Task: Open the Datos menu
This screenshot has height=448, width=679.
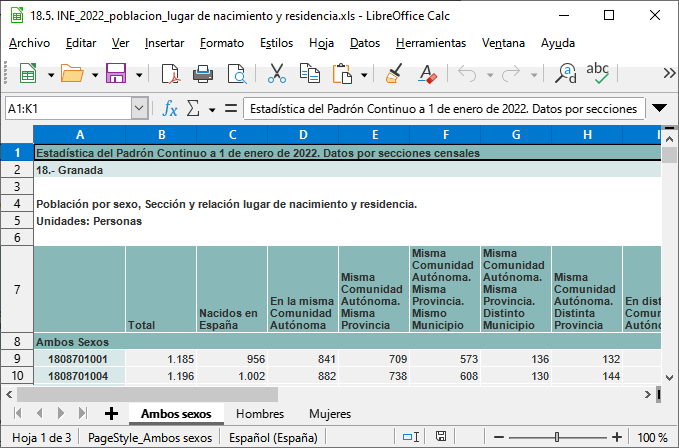Action: coord(365,43)
